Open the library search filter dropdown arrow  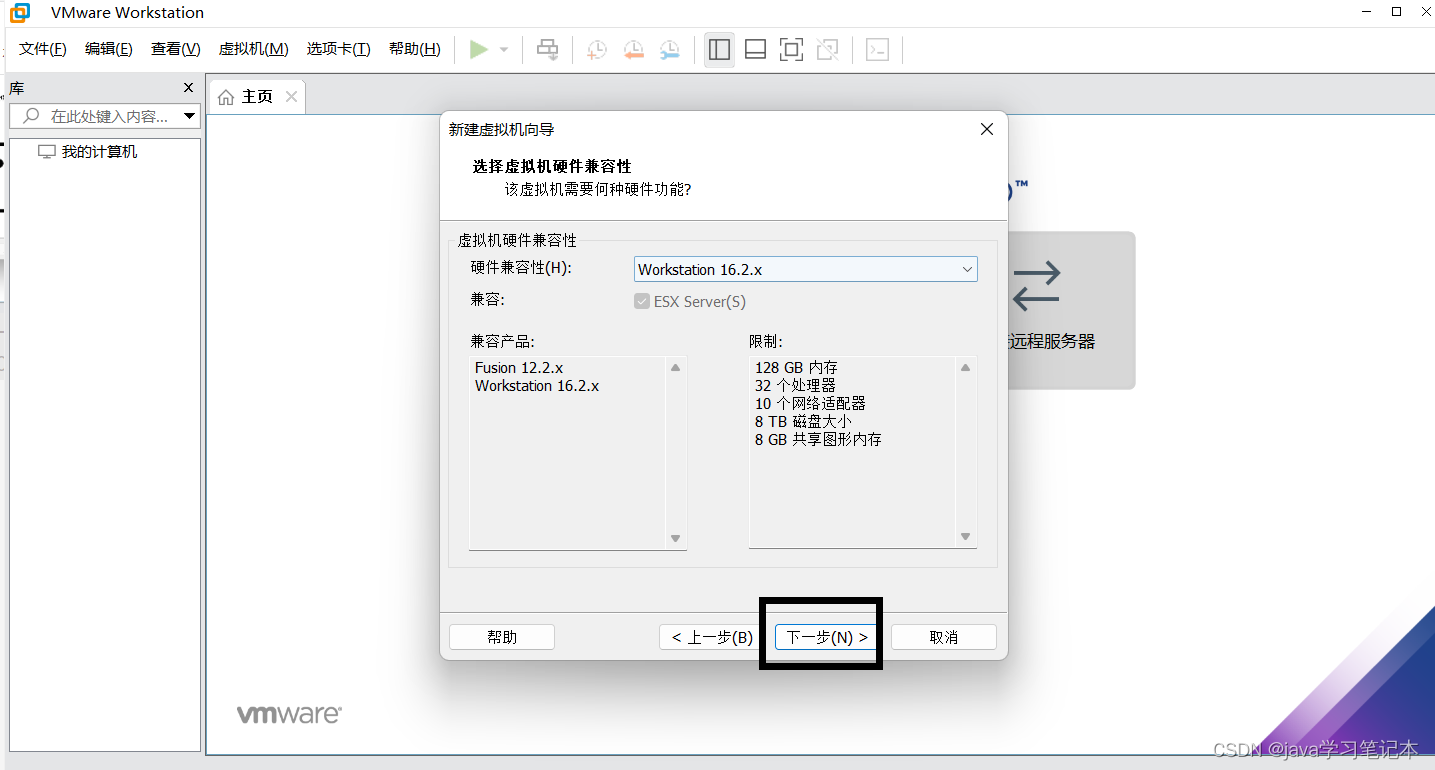(190, 117)
